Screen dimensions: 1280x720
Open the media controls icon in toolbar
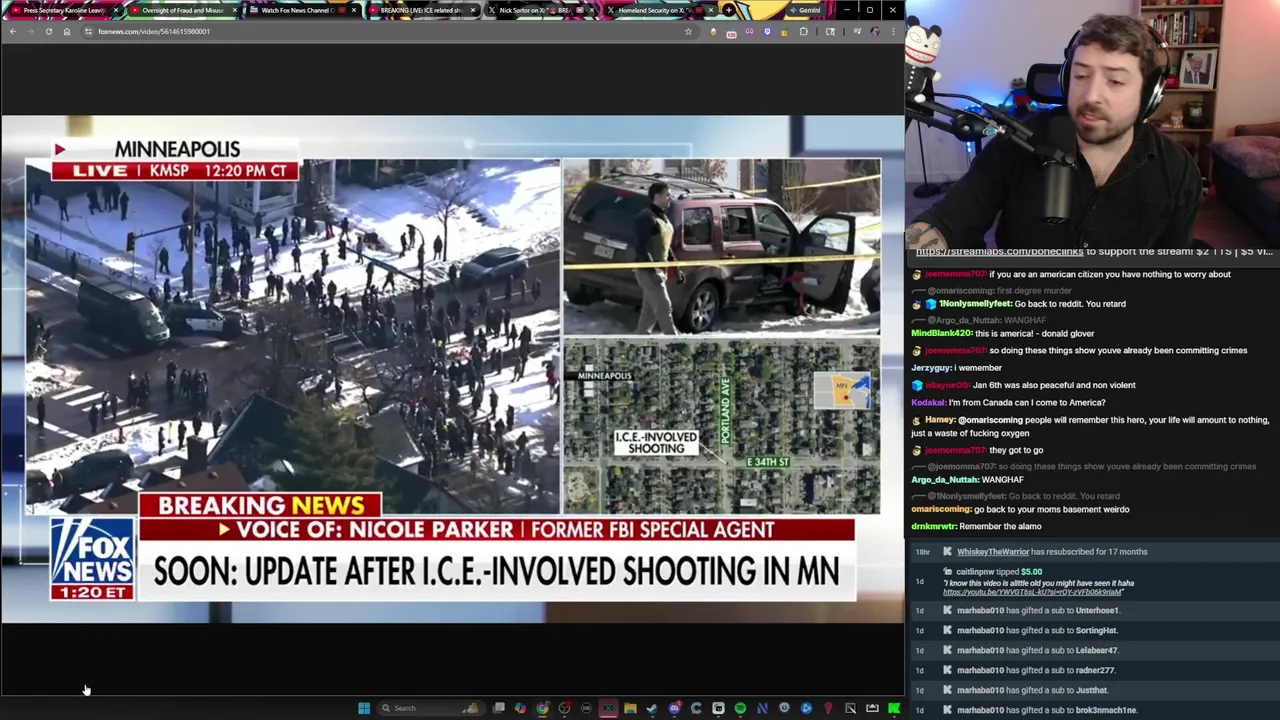858,31
